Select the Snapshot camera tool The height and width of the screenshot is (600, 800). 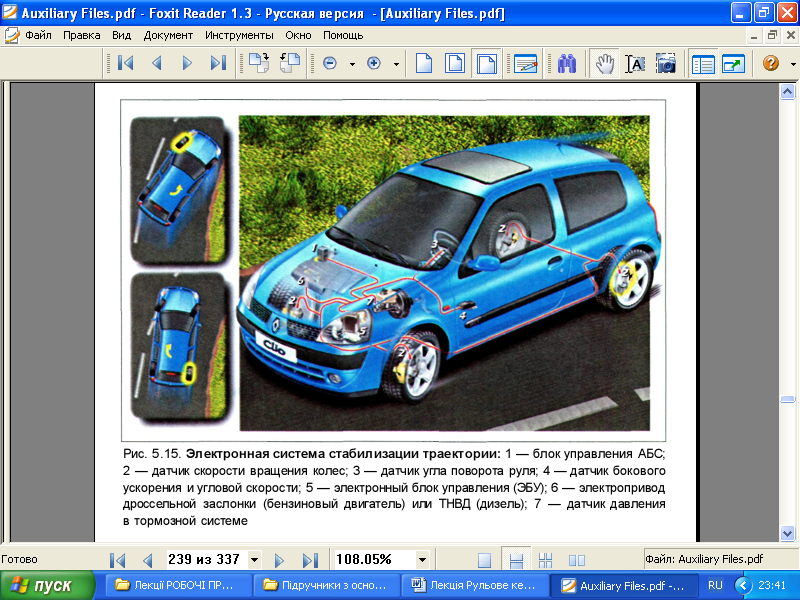click(x=666, y=63)
